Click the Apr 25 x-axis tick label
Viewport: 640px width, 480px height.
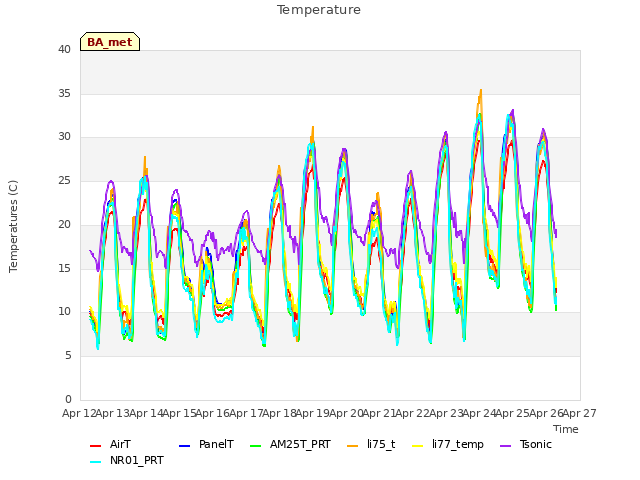pos(513,413)
